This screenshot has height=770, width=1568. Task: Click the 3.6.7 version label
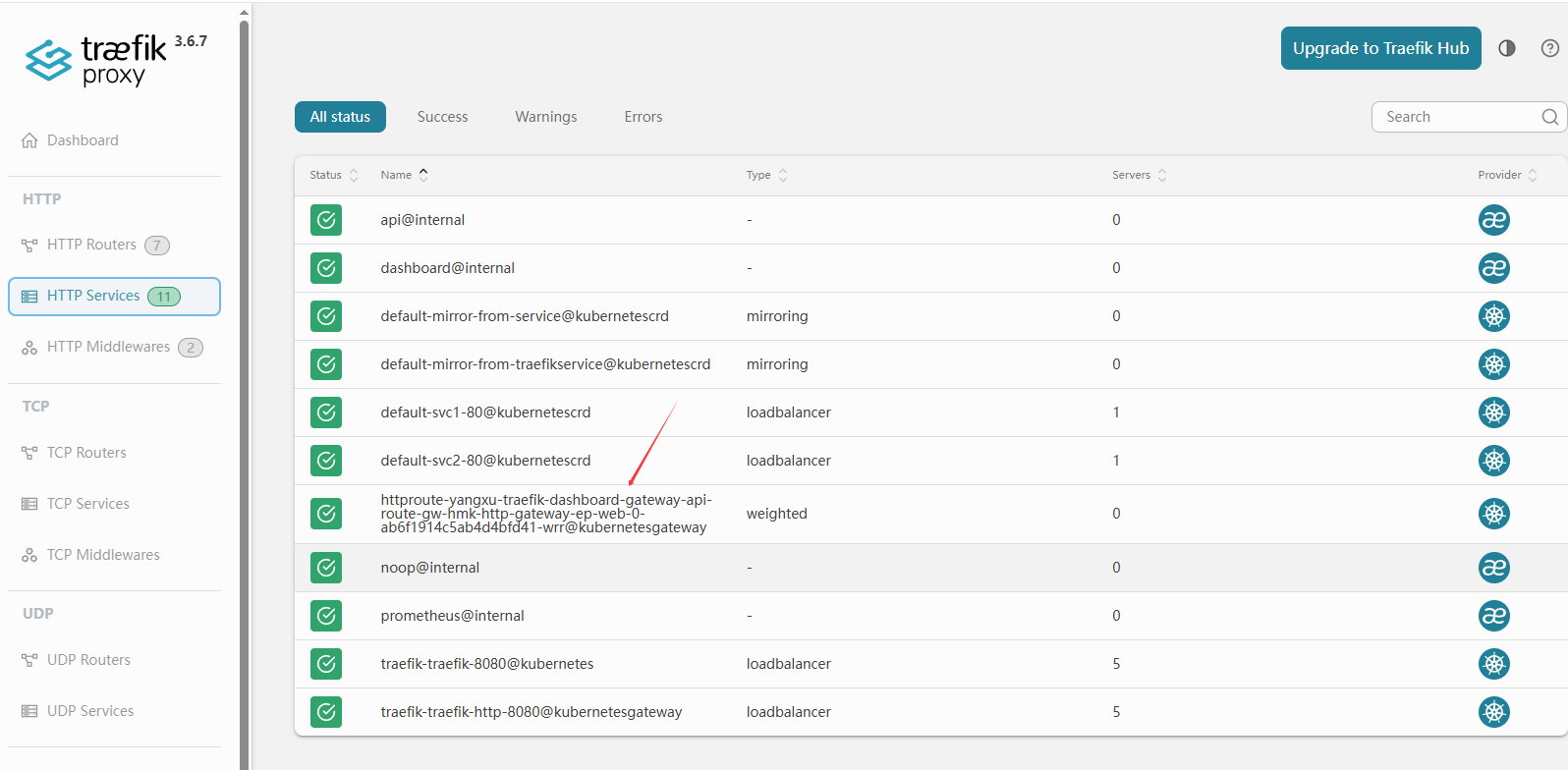point(191,41)
